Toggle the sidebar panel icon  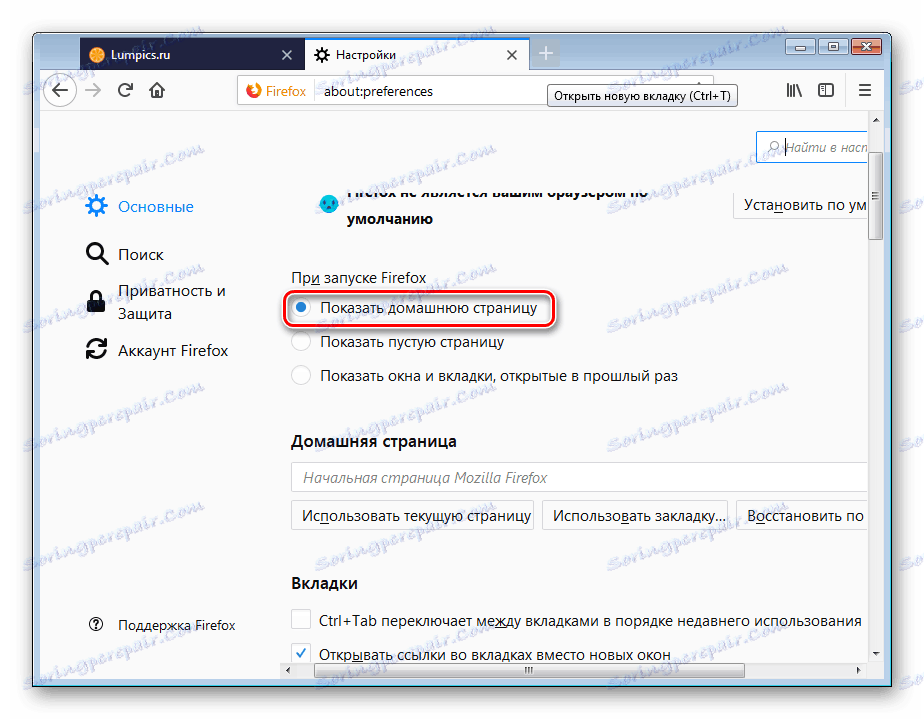826,90
